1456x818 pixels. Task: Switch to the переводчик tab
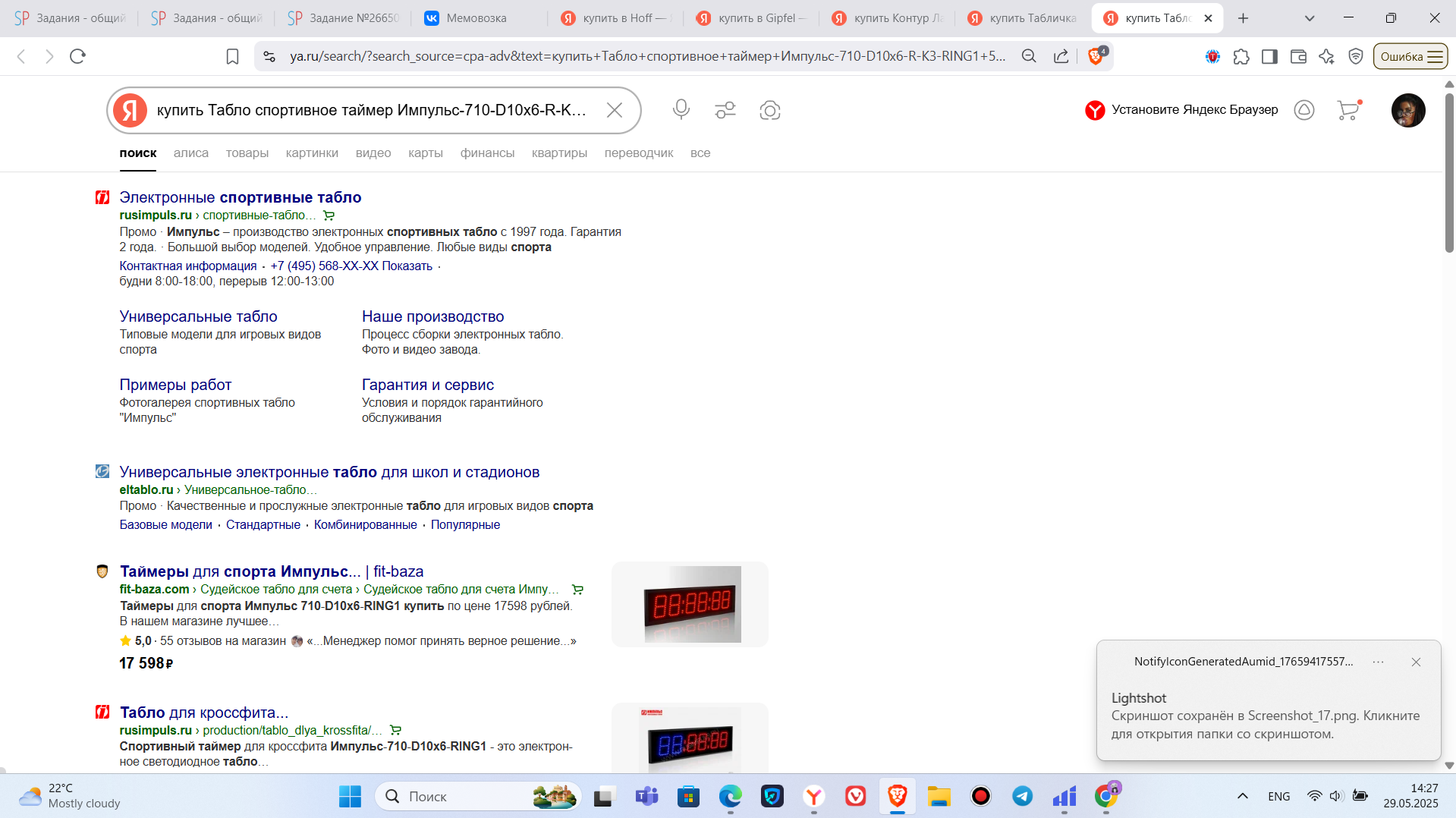(639, 153)
